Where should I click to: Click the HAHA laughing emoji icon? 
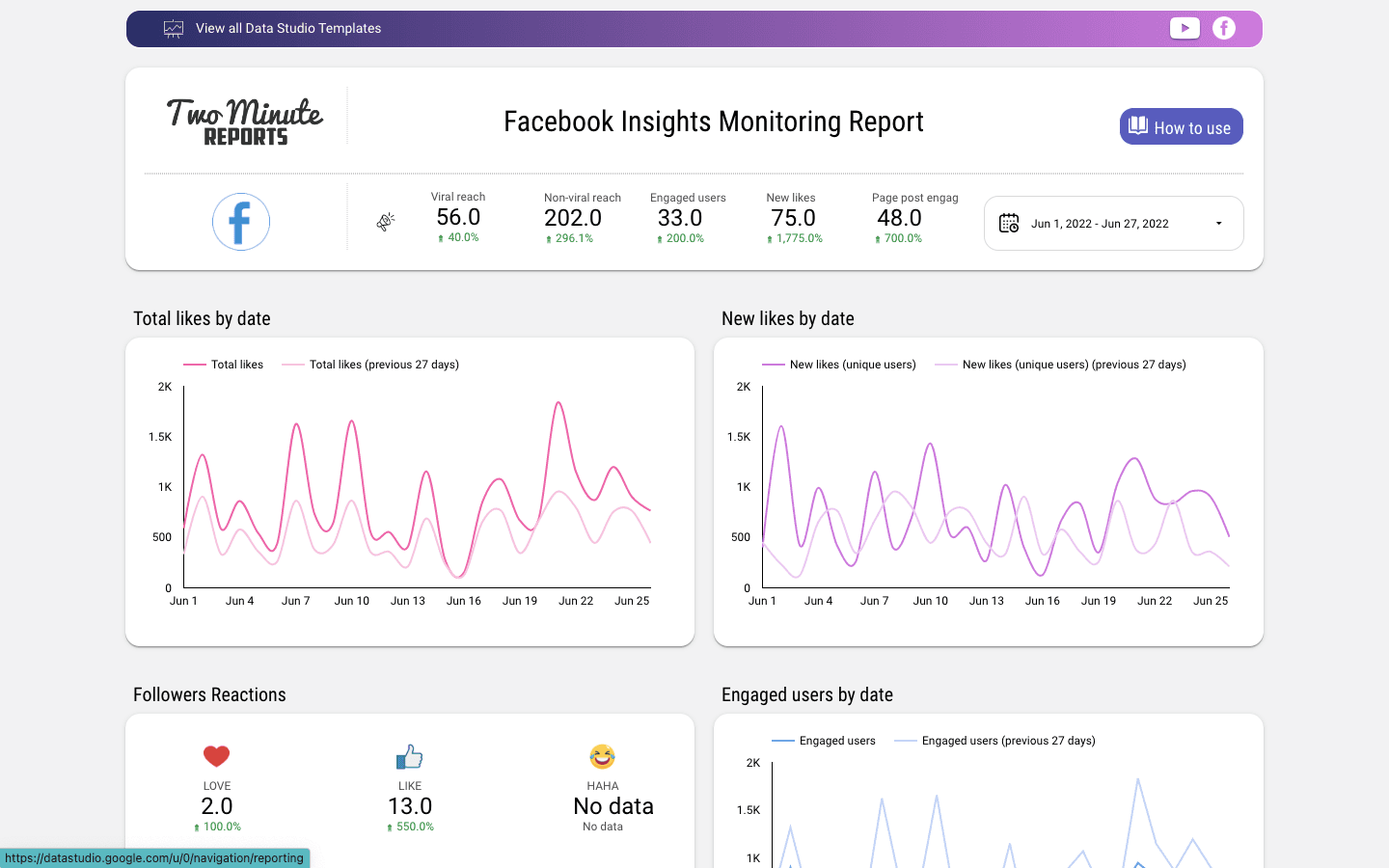pyautogui.click(x=602, y=755)
